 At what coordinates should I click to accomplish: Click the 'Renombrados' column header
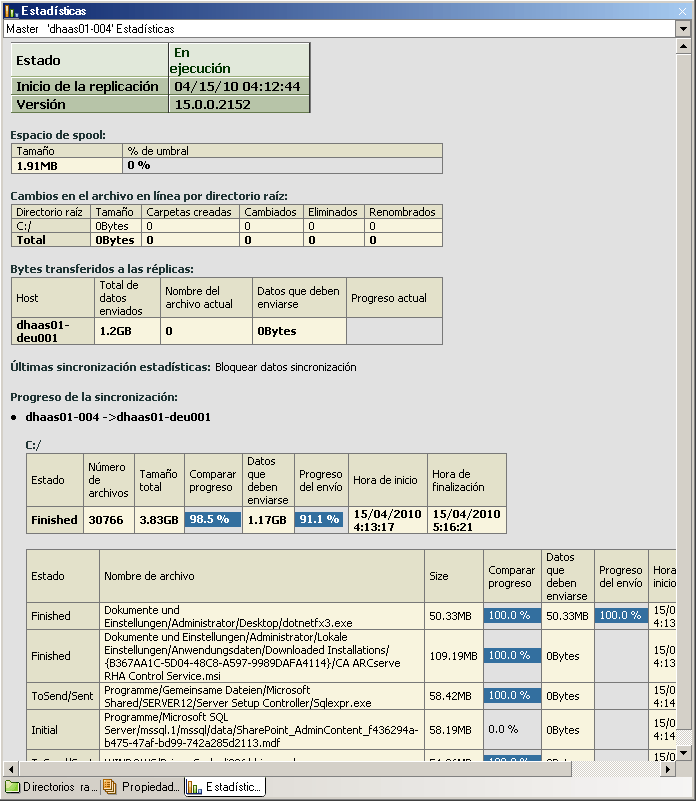[402, 212]
